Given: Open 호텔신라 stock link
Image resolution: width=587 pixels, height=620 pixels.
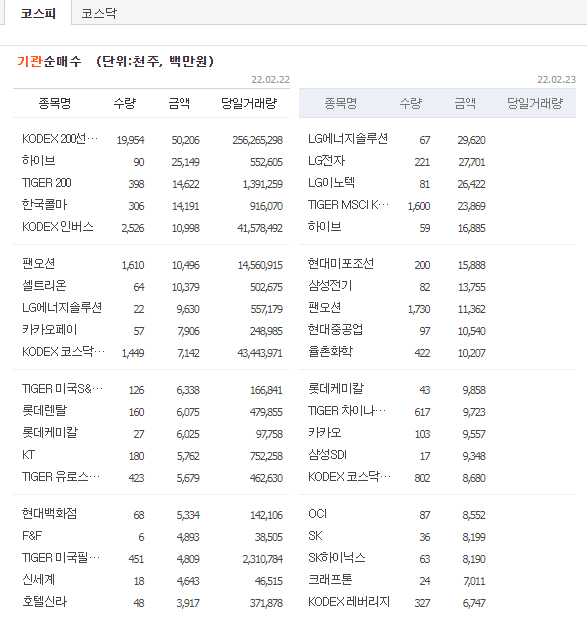Looking at the screenshot, I should pyautogui.click(x=45, y=602).
